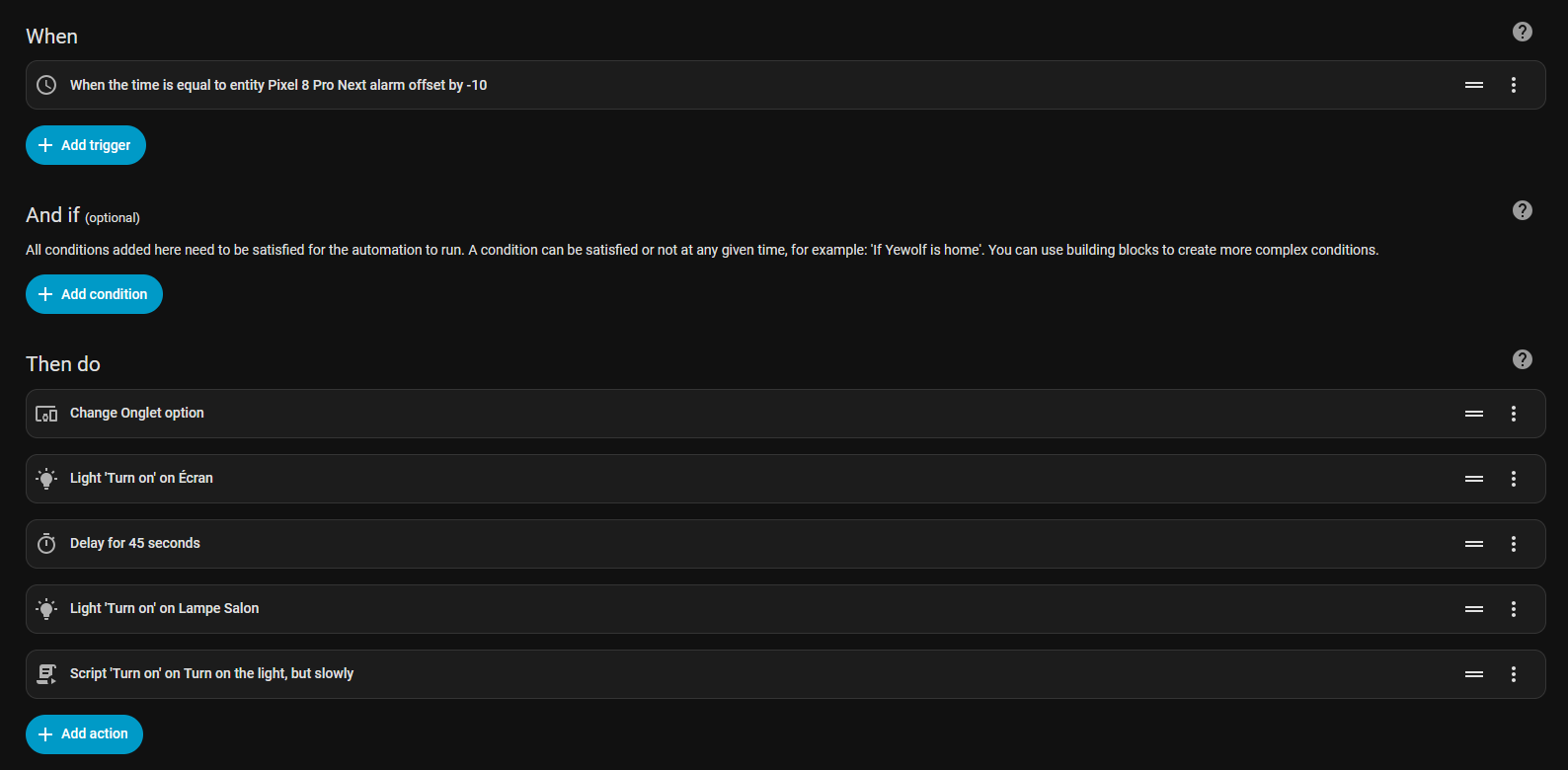Open overflow menu for Change Onglet option
1568x770 pixels.
pyautogui.click(x=1513, y=414)
